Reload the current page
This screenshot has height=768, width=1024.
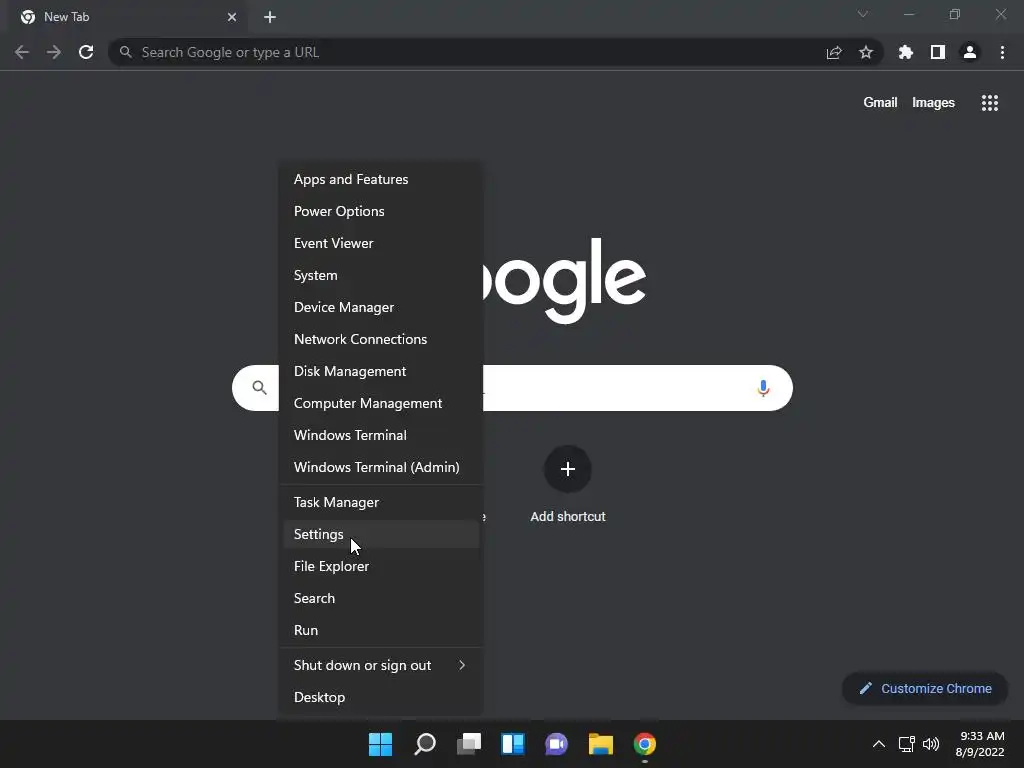[86, 52]
